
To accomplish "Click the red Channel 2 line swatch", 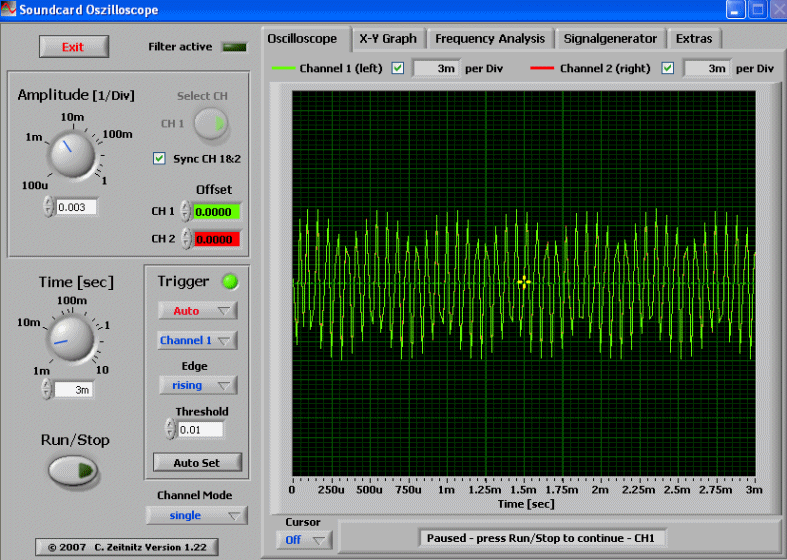I will (x=542, y=68).
